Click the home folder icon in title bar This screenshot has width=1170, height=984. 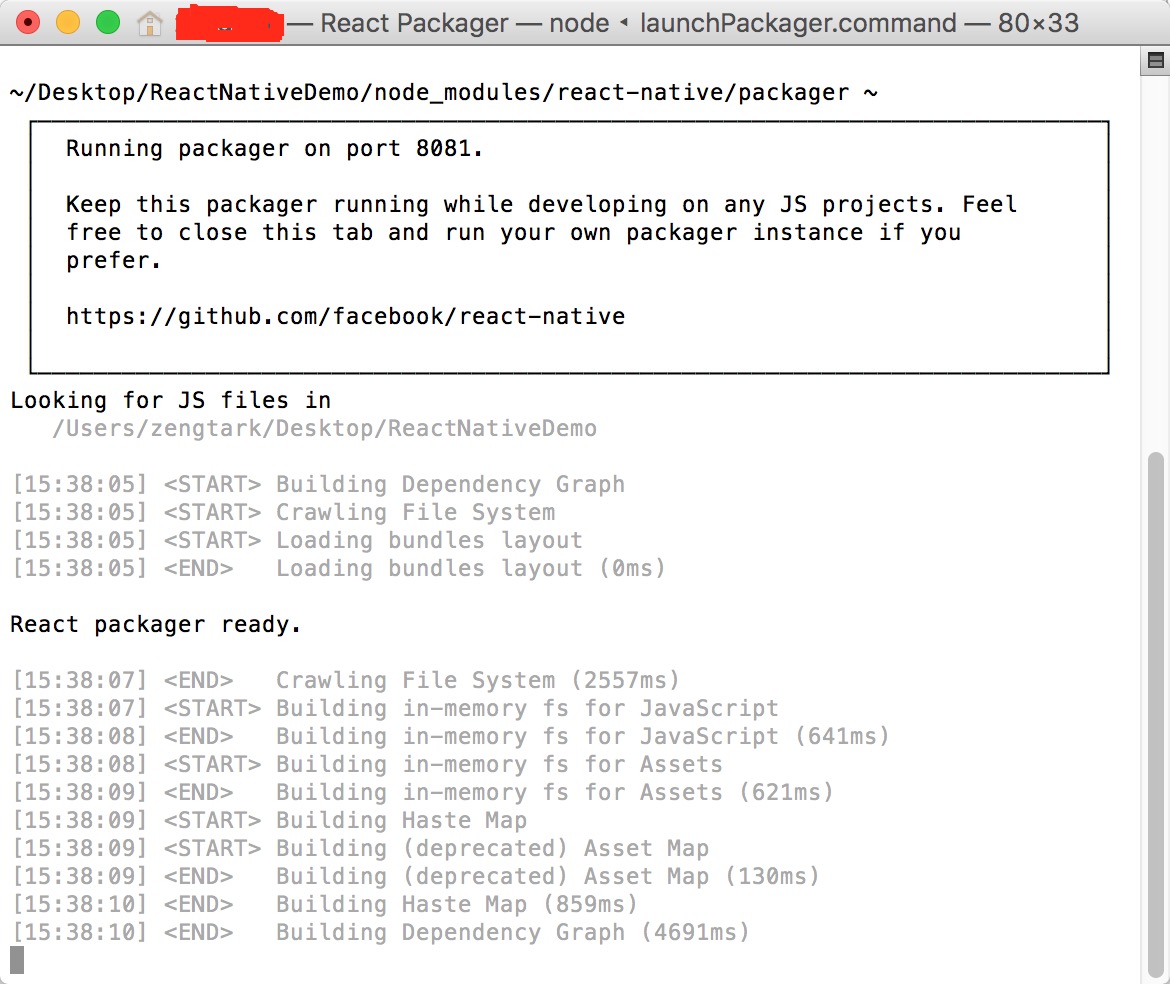point(149,24)
